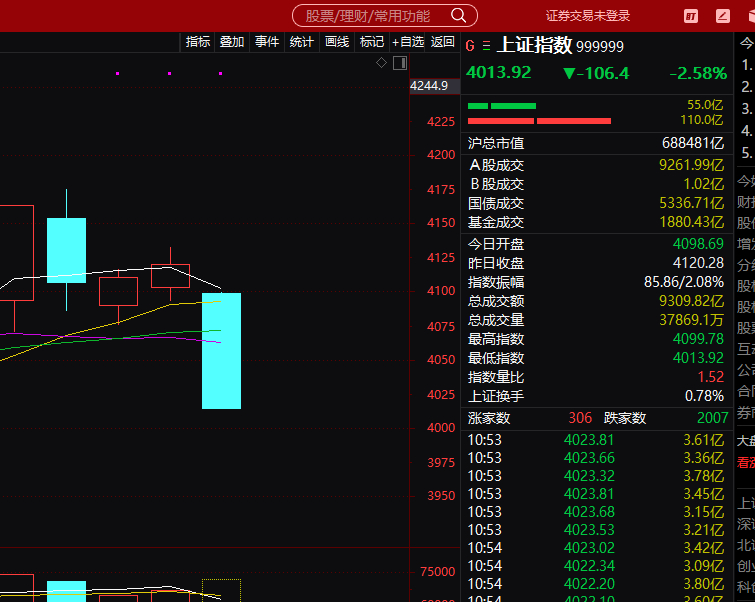Click the 返回 back button

(443, 42)
